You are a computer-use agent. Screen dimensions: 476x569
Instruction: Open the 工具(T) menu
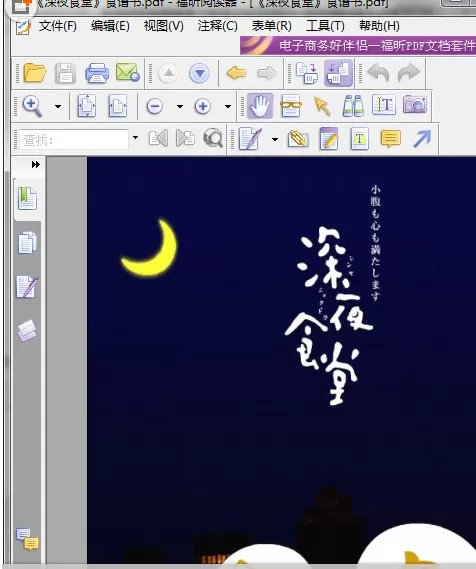click(325, 26)
